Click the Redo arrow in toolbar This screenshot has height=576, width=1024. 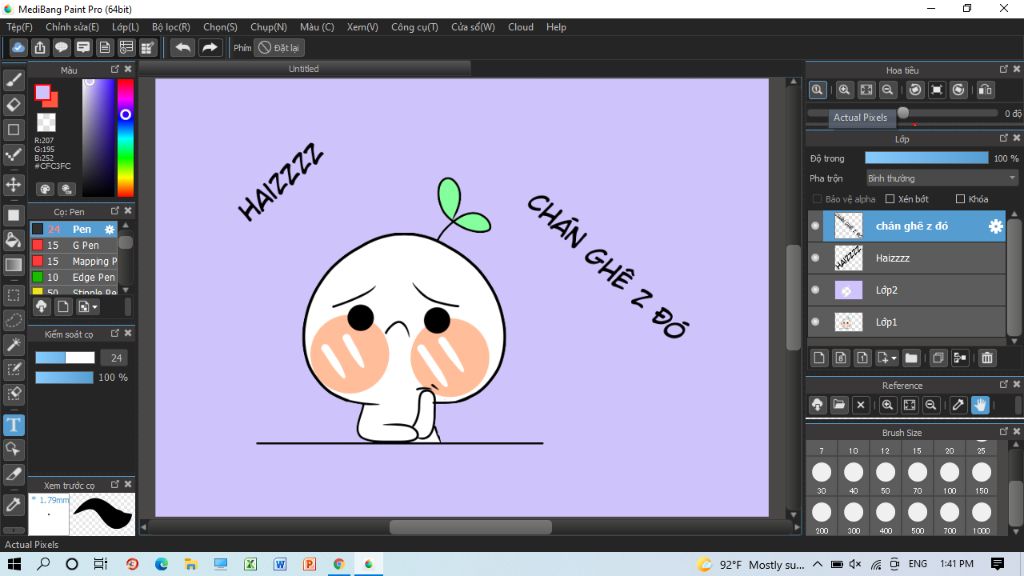tap(210, 48)
